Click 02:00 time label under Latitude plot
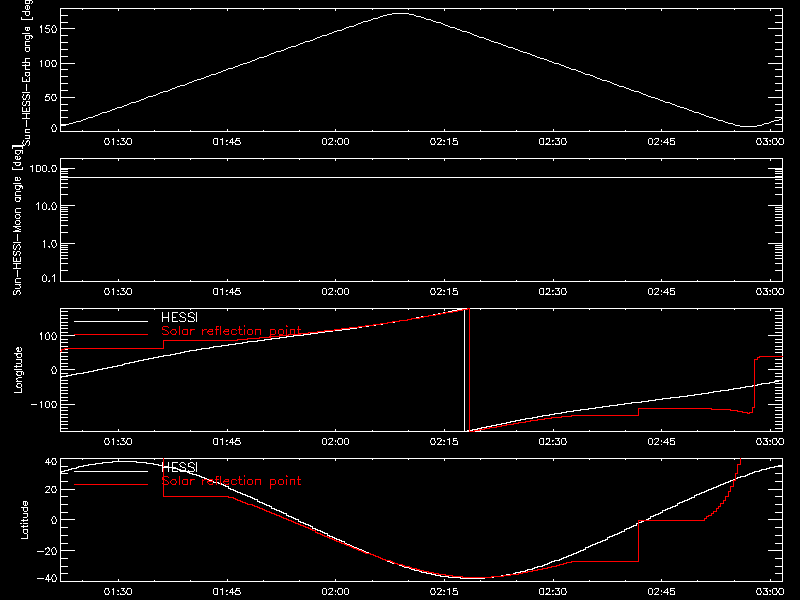 point(335,591)
